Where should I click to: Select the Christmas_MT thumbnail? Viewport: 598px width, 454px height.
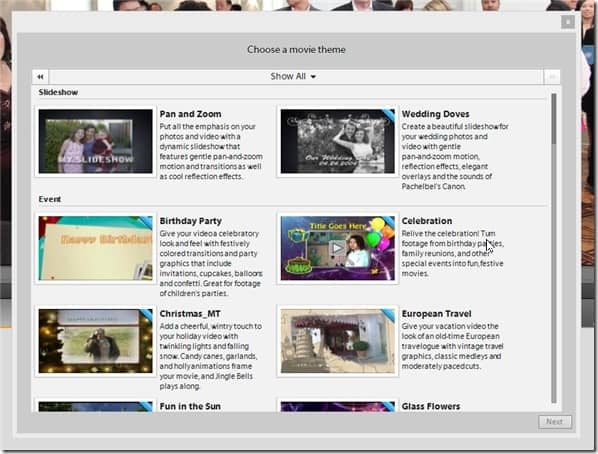[x=95, y=341]
